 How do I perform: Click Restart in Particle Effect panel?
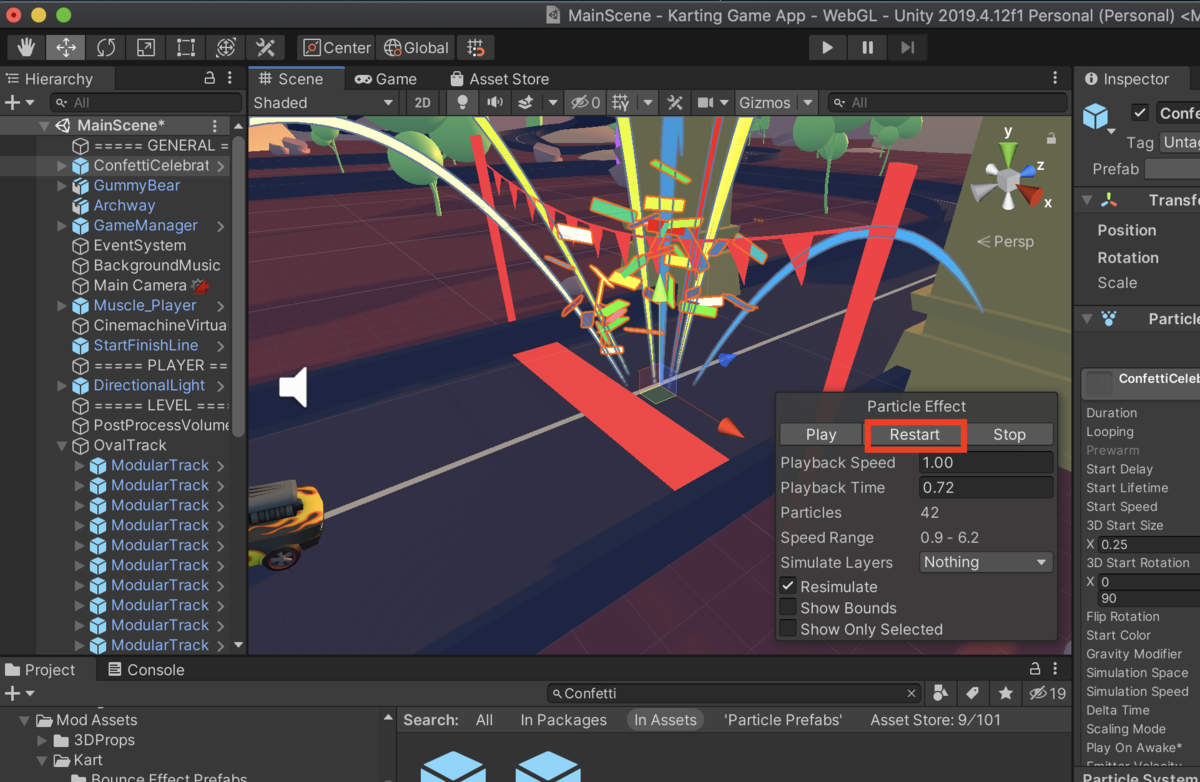(x=915, y=434)
